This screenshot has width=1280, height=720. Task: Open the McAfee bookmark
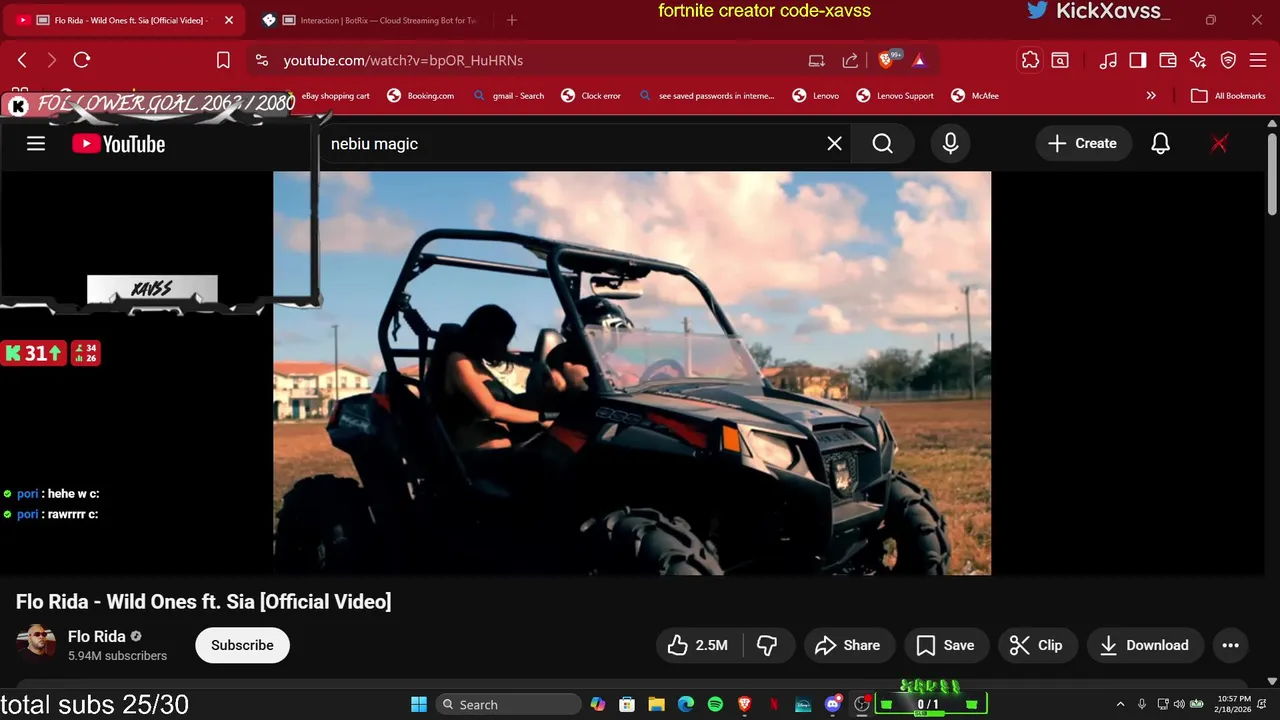[975, 96]
